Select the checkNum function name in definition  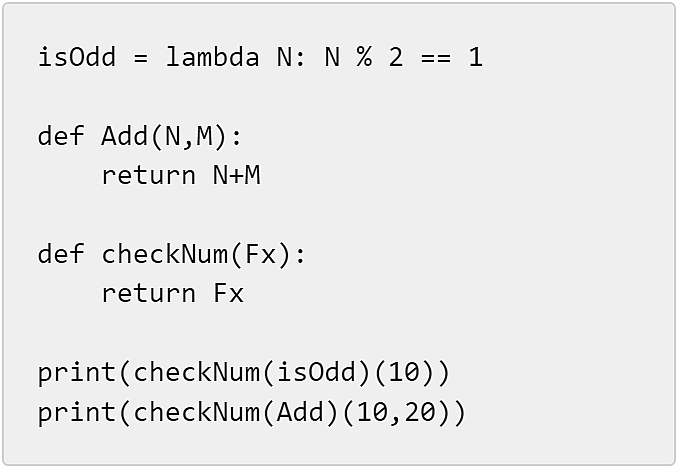coord(165,254)
